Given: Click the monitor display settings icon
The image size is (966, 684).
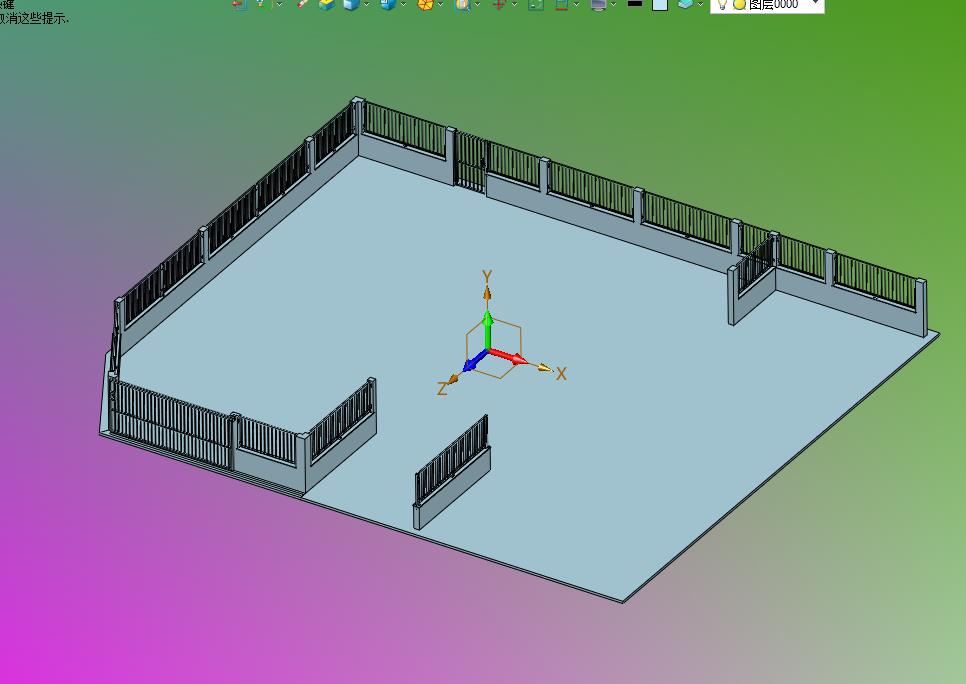Looking at the screenshot, I should (598, 4).
